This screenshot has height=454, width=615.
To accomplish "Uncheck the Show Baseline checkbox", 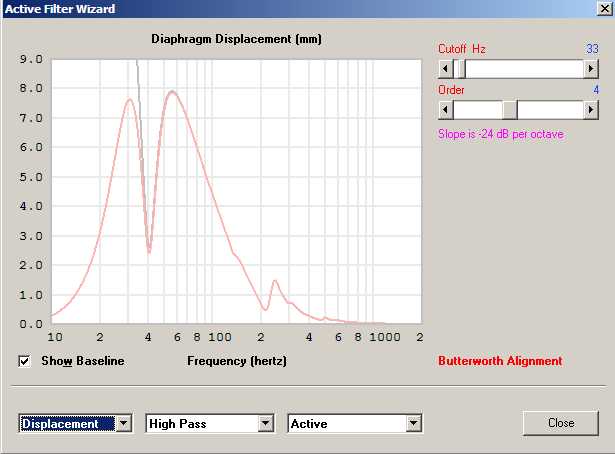I will click(24, 361).
